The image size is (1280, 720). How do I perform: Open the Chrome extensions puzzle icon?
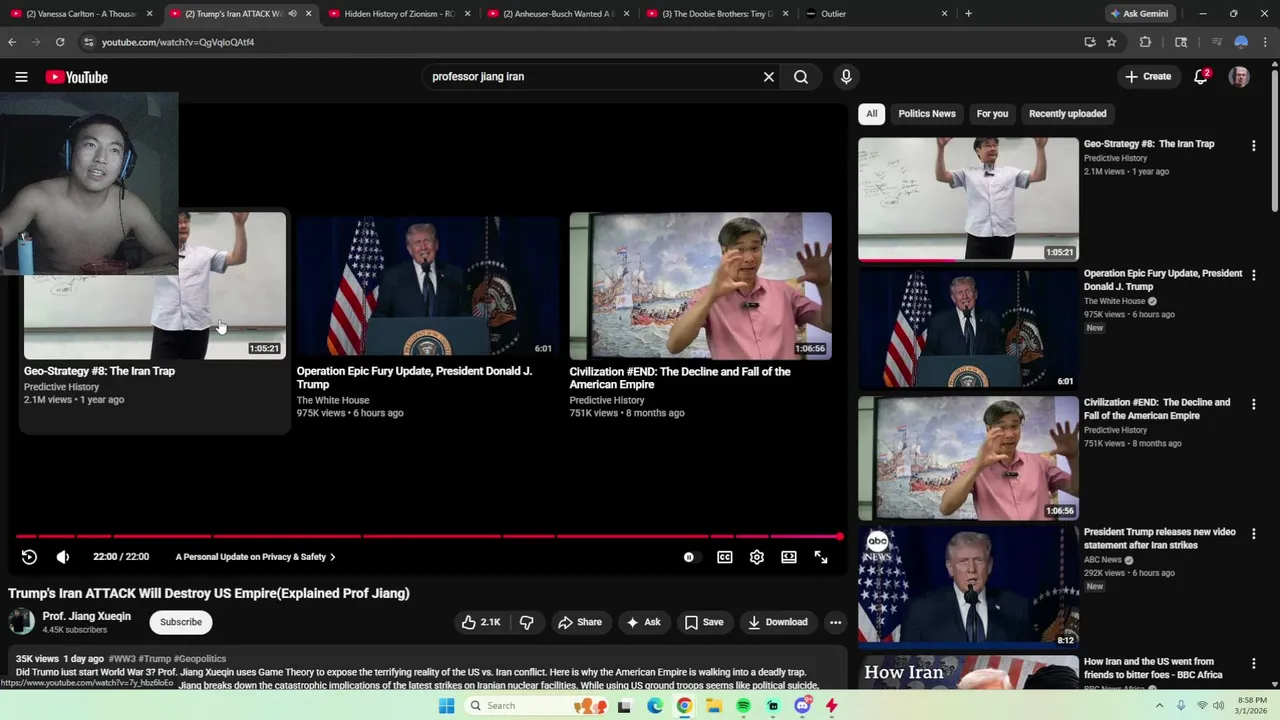click(x=1146, y=42)
